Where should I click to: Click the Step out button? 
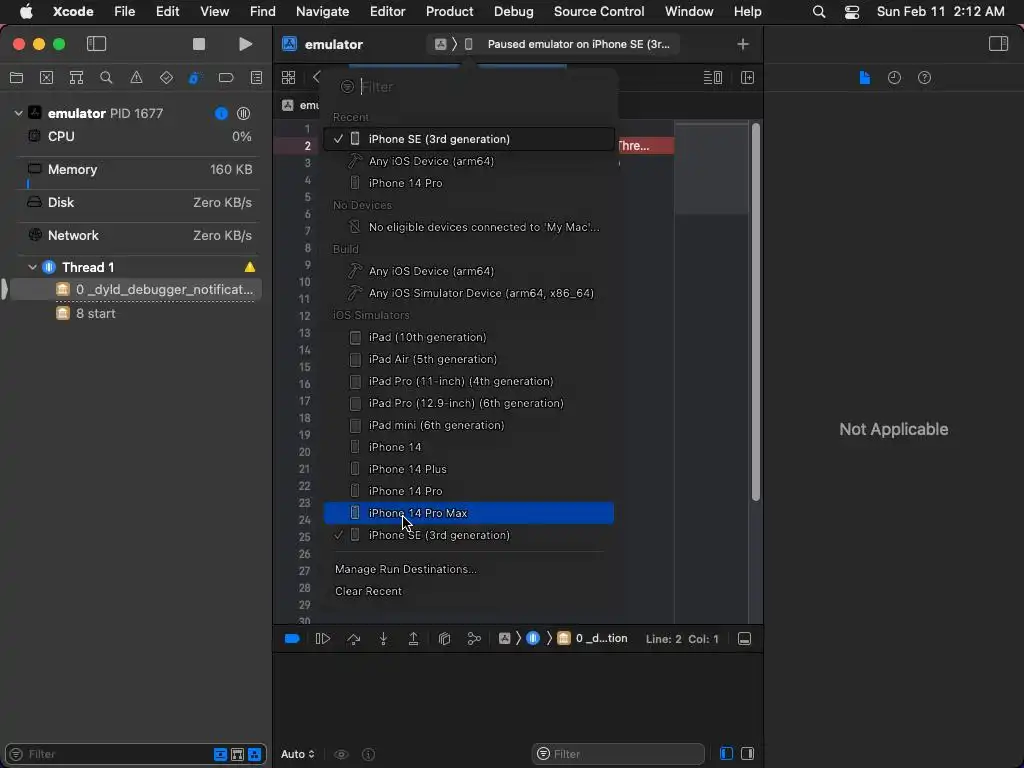[413, 639]
